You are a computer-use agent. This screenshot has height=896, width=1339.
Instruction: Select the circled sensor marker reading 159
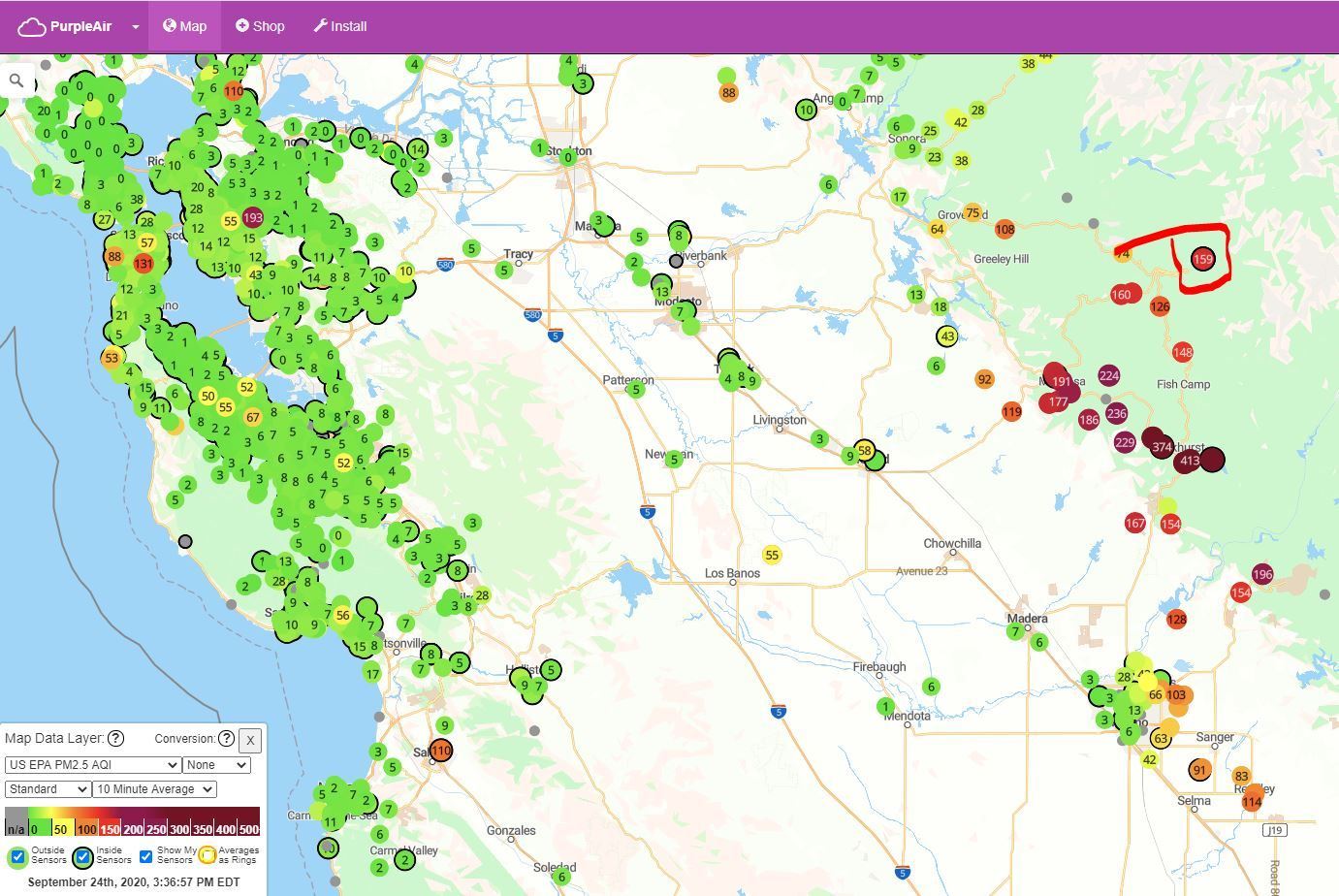coord(1202,259)
